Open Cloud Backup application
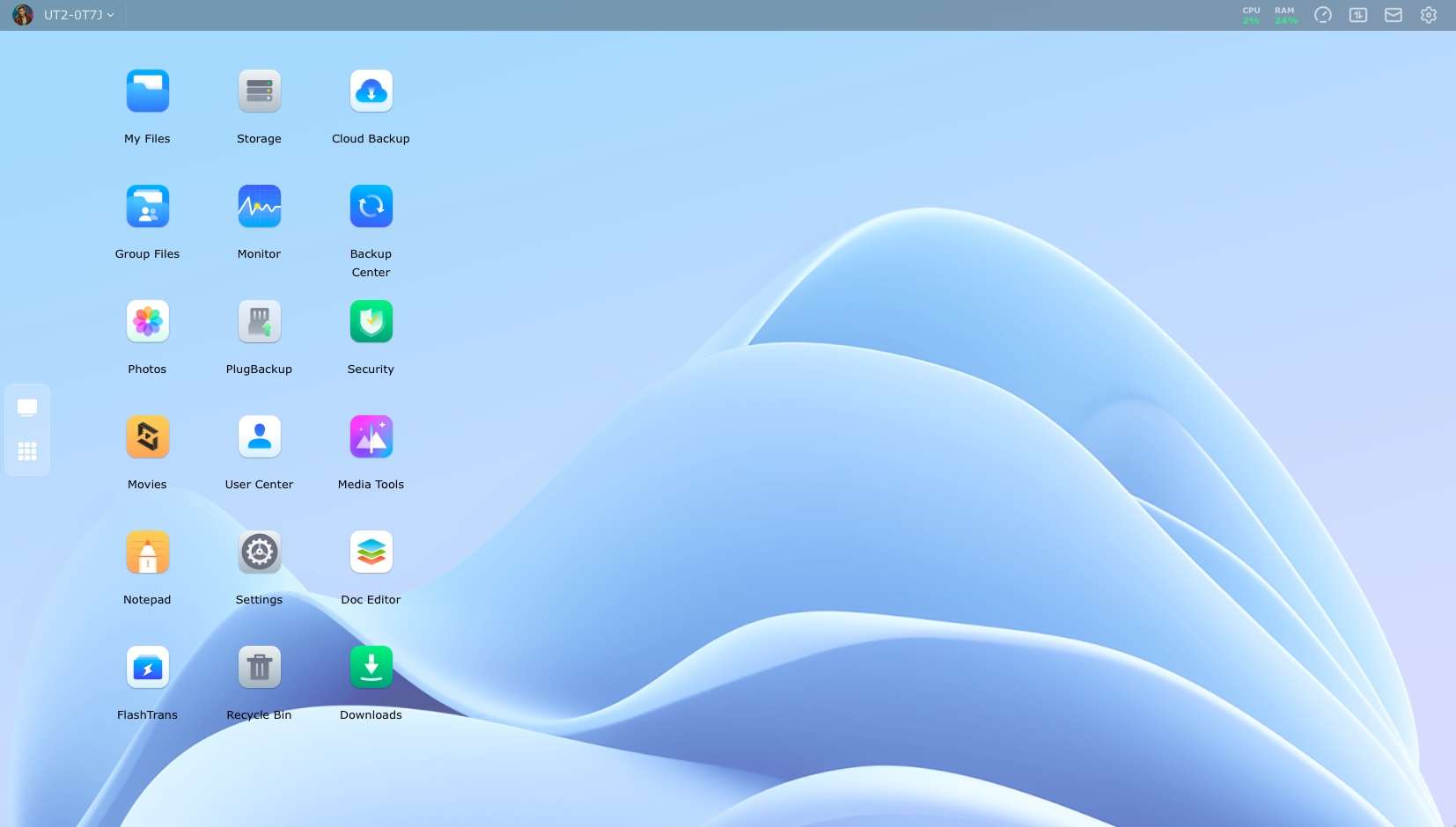 coord(371,91)
